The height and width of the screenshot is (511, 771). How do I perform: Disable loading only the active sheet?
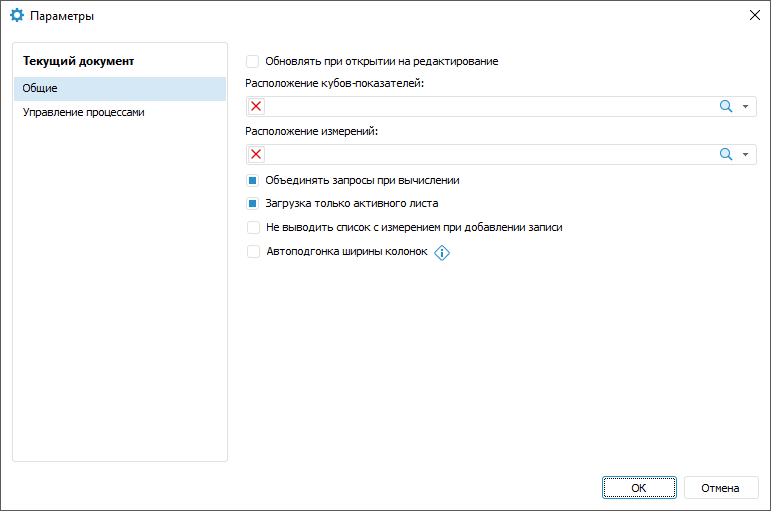pos(253,204)
